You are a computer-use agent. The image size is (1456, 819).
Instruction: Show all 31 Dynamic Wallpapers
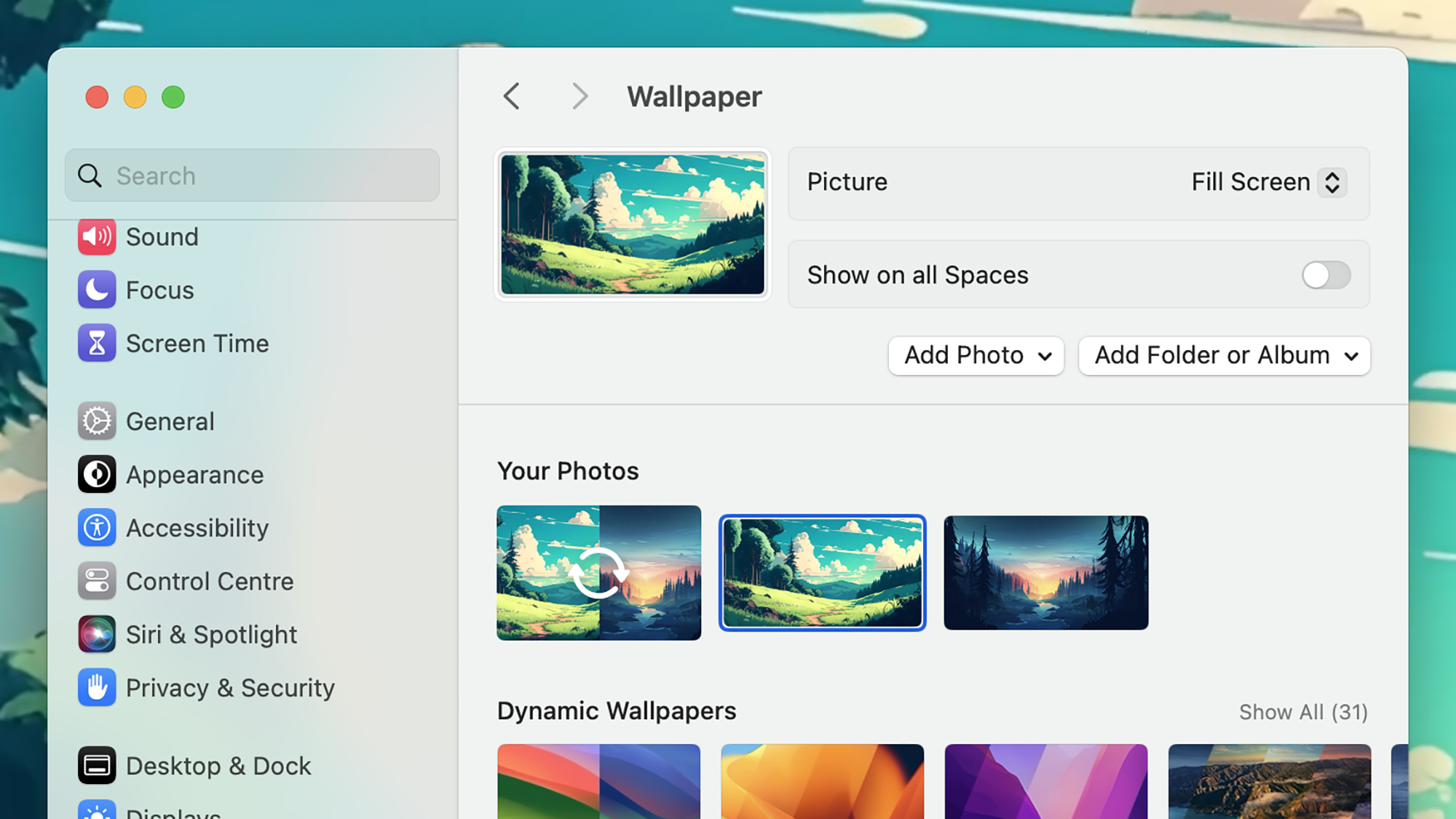coord(1302,712)
